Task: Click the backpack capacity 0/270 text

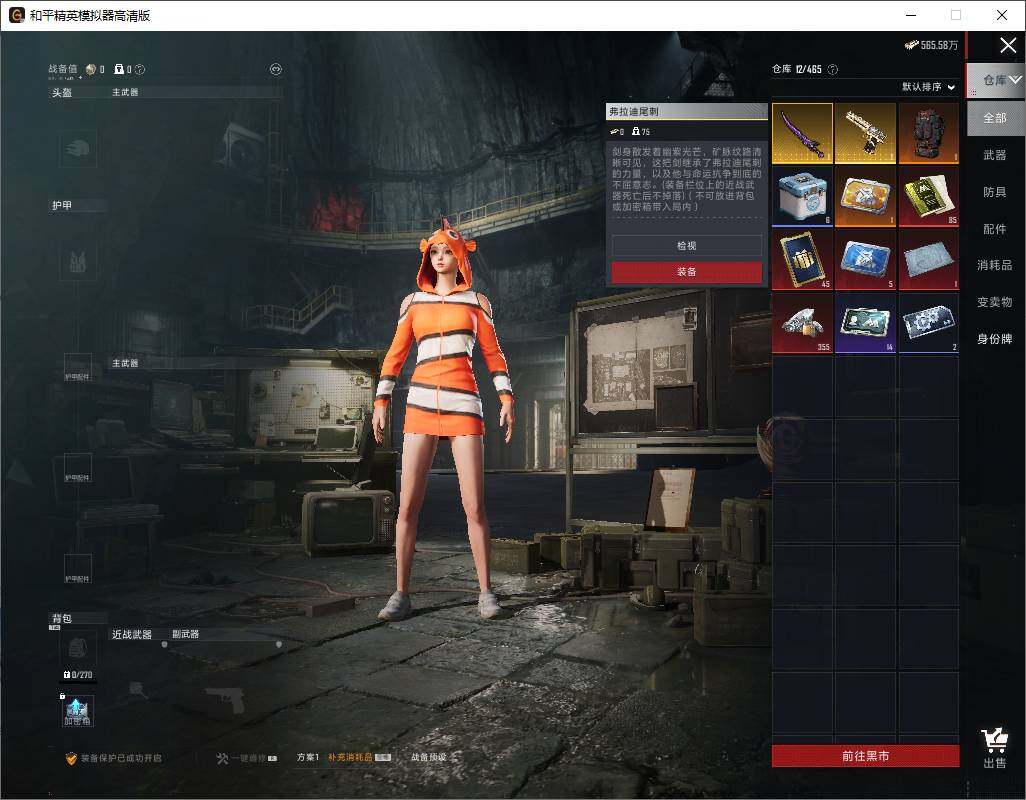Action: [78, 674]
